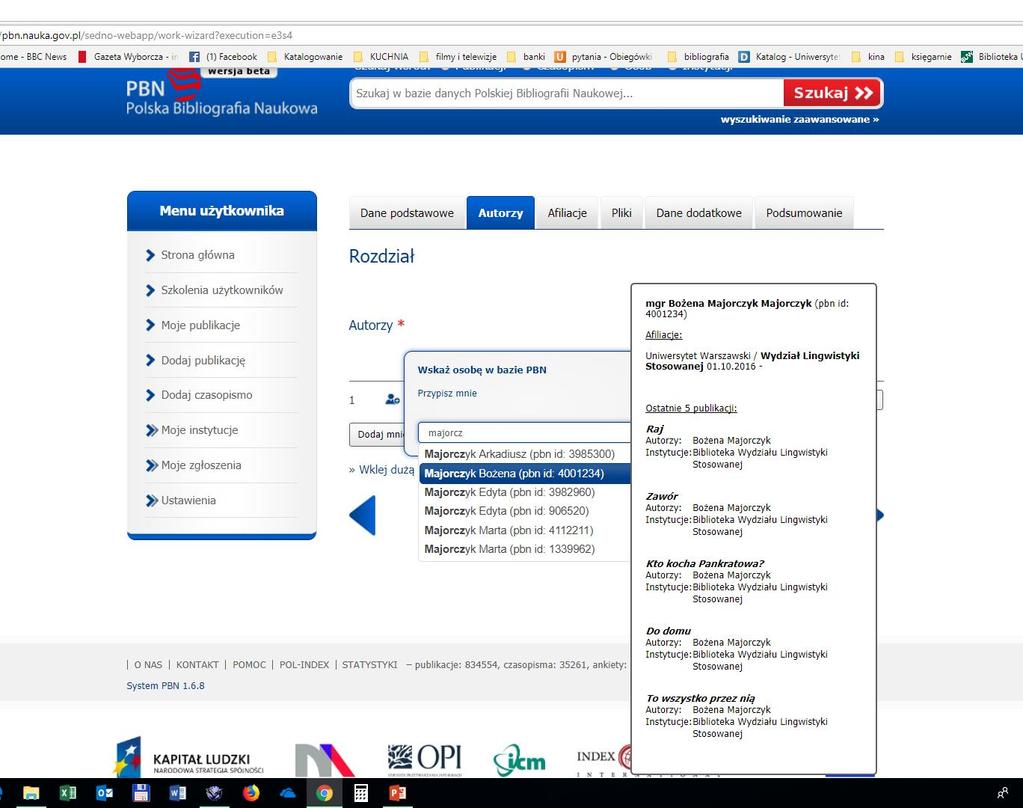Pick Majorczyk Marta (pbn id: 4112211)
This screenshot has height=808, width=1023.
tap(525, 530)
